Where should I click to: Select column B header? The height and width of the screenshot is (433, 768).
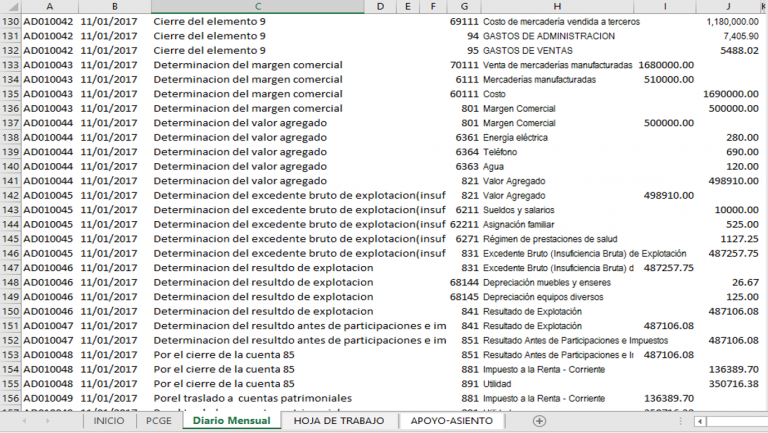pyautogui.click(x=115, y=6)
